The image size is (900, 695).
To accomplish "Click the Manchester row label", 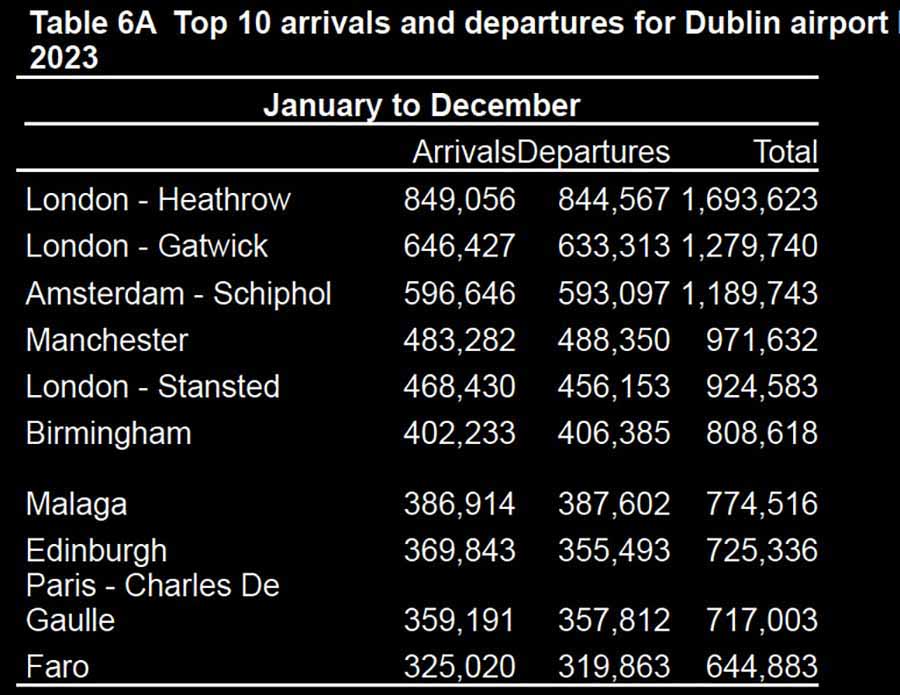I will [x=107, y=340].
